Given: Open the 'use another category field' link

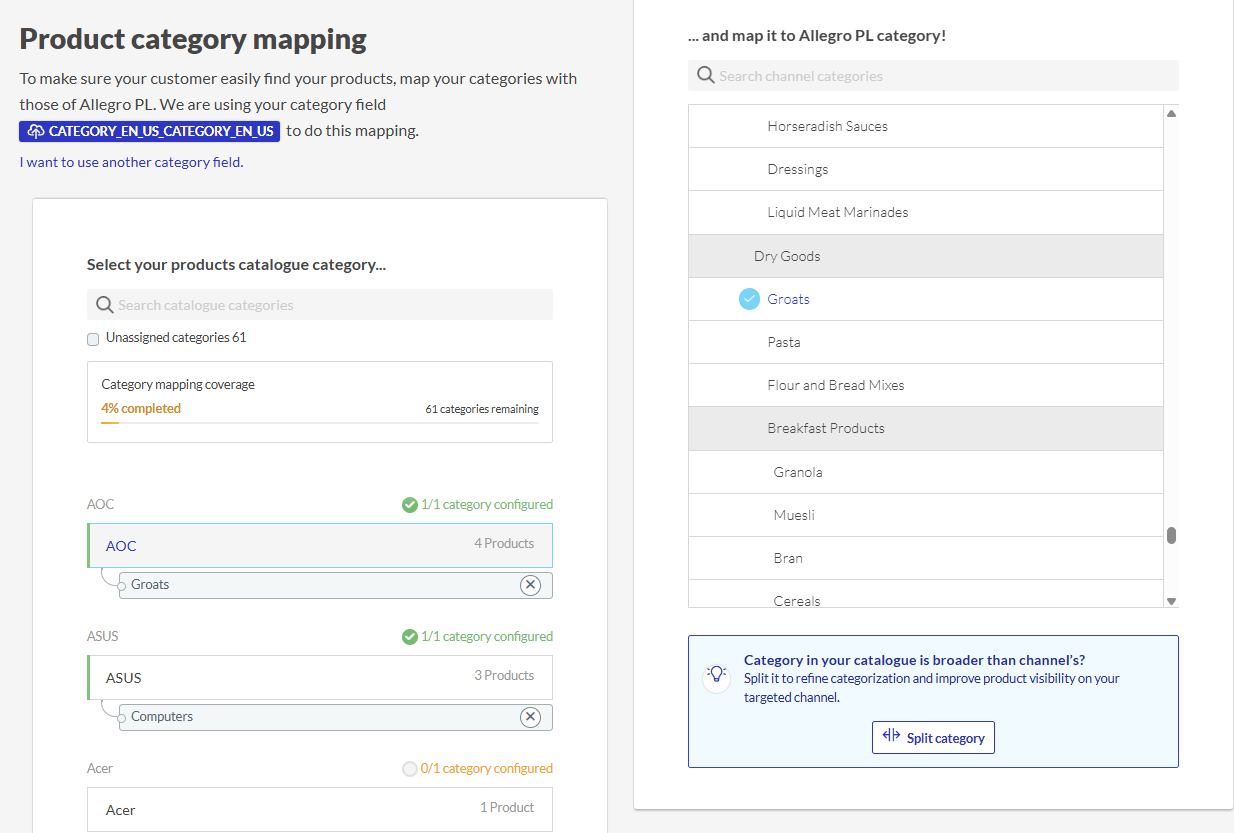Looking at the screenshot, I should [131, 162].
